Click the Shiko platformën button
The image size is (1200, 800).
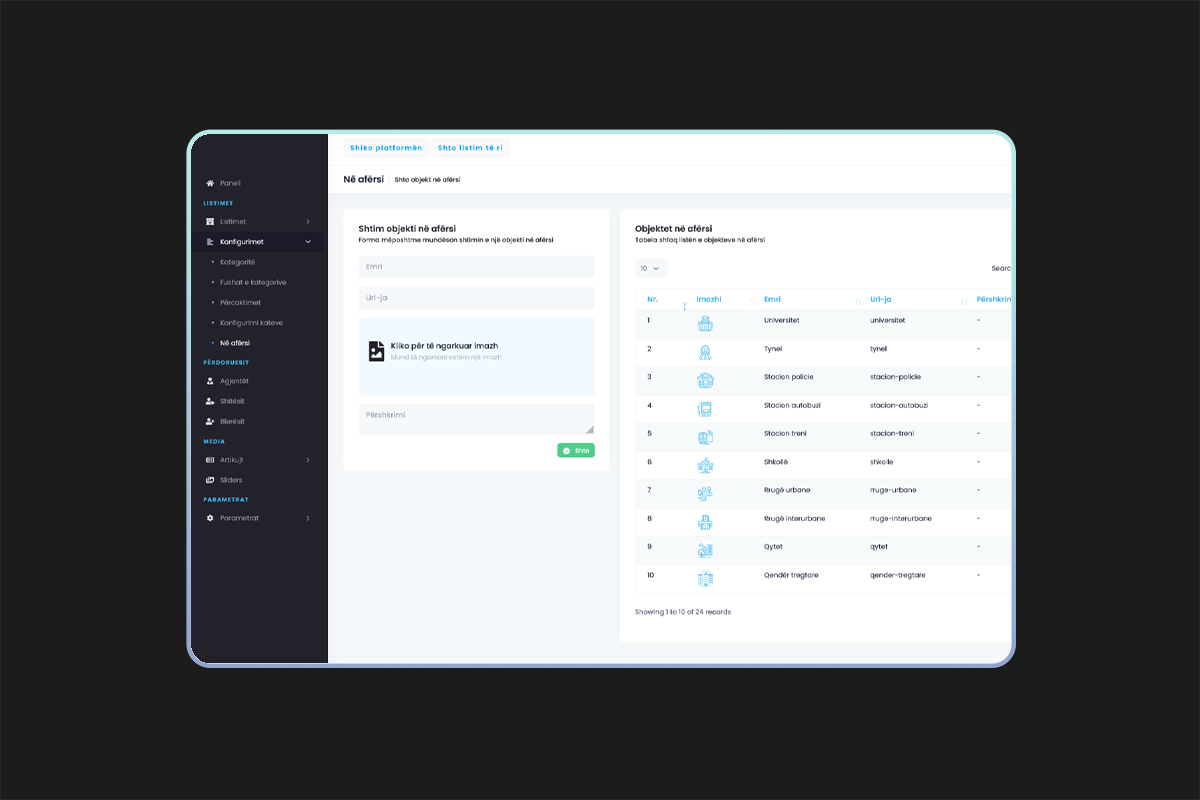point(386,148)
